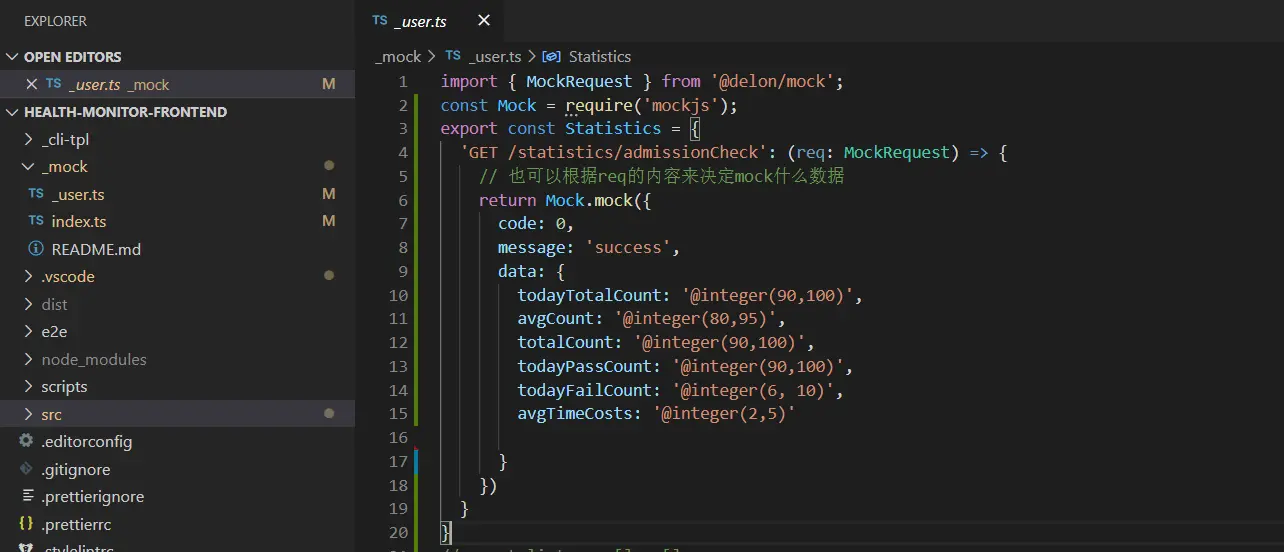This screenshot has height=552, width=1284.
Task: Open the .prettierrc file
Action: [76, 524]
